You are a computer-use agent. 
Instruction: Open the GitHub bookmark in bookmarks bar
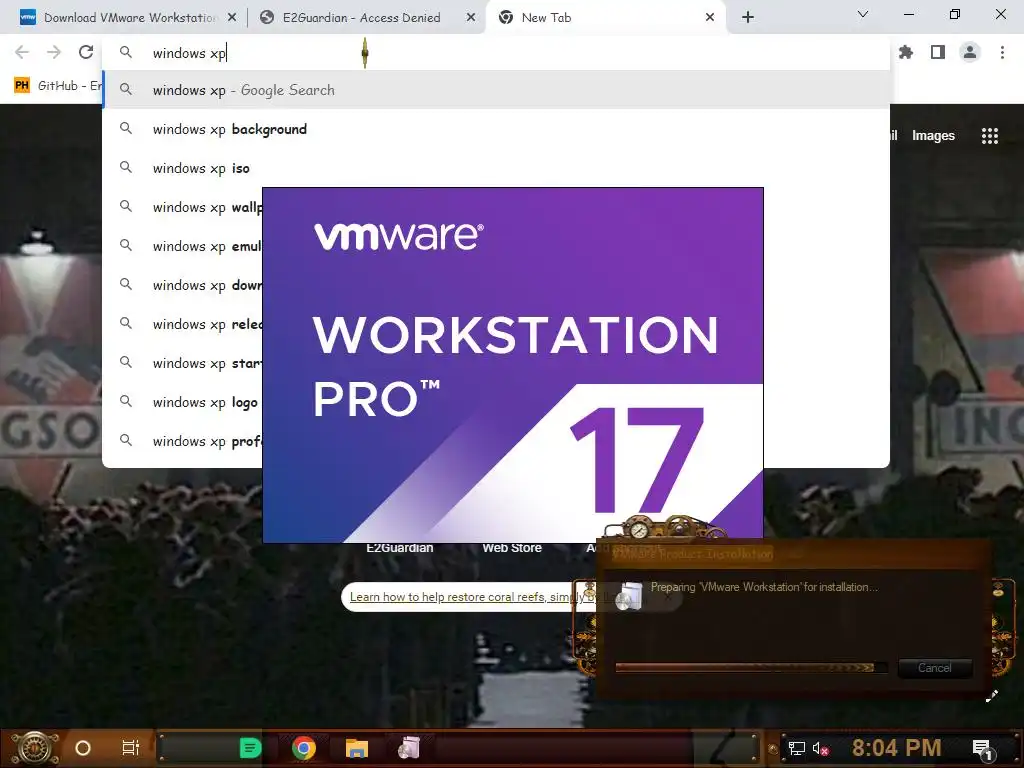point(57,86)
